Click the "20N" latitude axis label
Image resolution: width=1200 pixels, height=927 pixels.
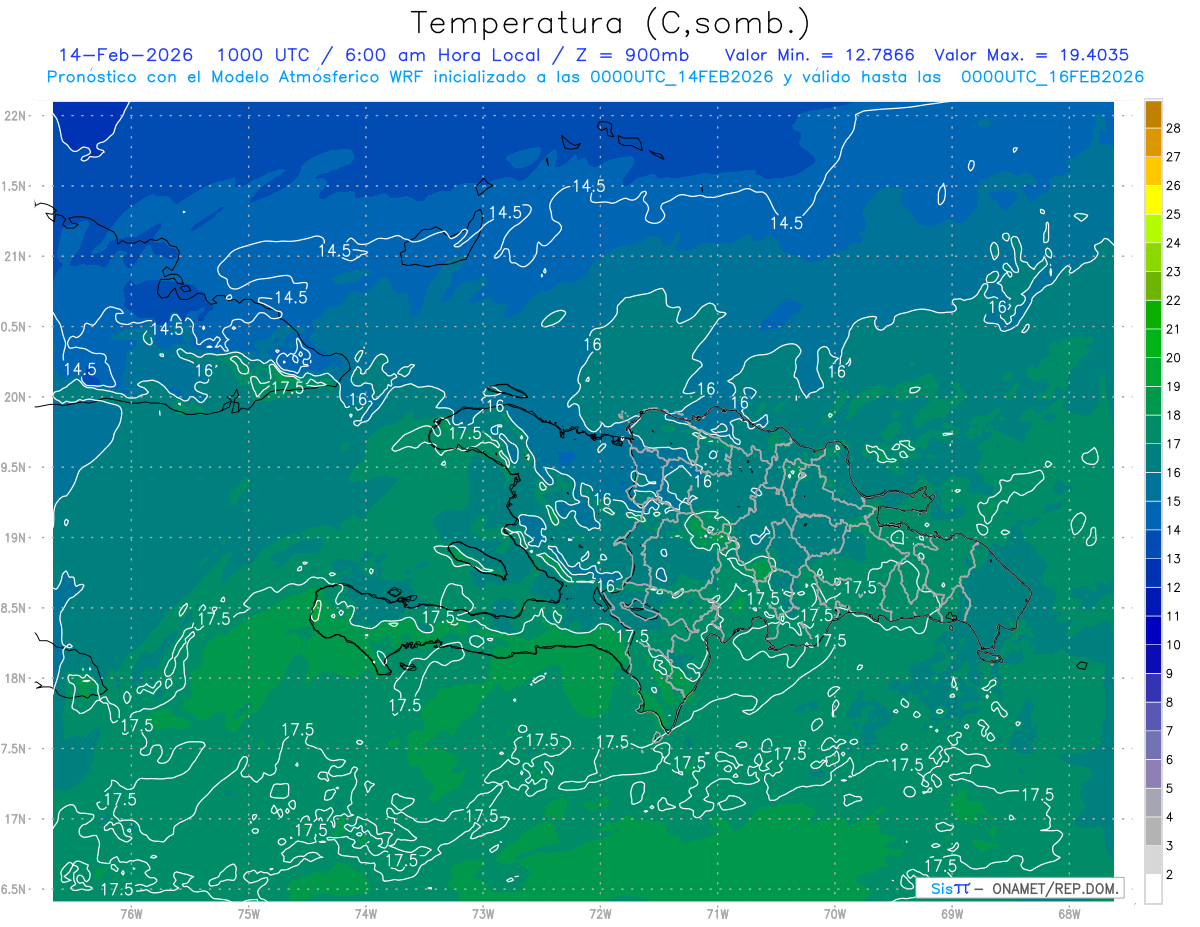(x=17, y=397)
